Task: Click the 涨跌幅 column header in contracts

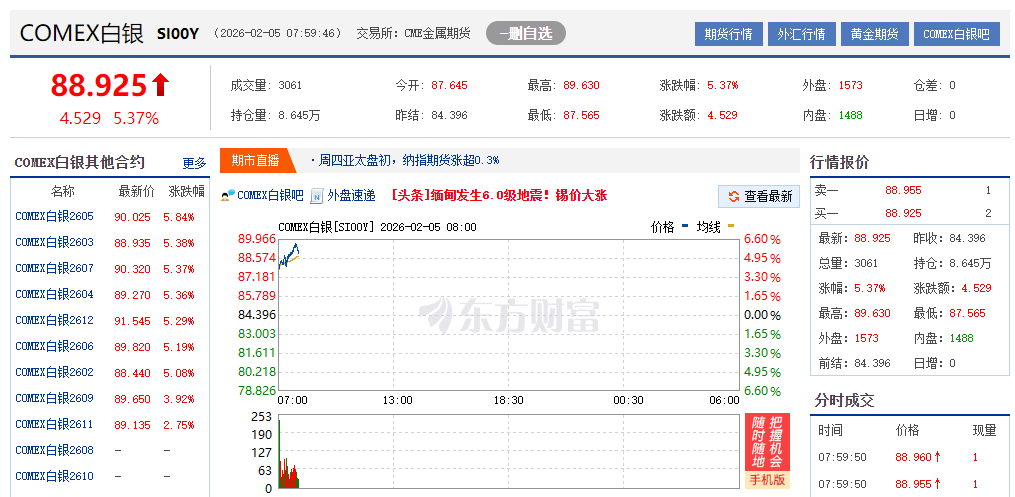Action: [x=186, y=191]
